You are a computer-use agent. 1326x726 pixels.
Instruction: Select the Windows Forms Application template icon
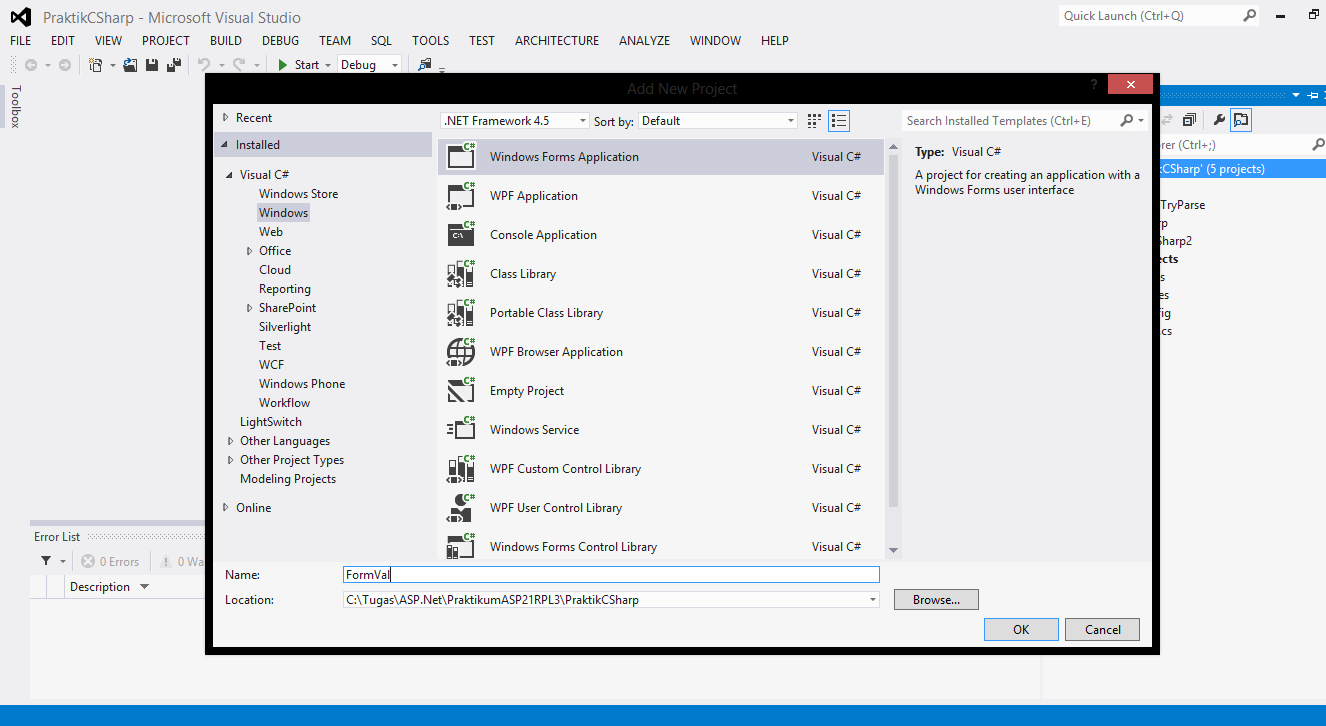point(460,156)
